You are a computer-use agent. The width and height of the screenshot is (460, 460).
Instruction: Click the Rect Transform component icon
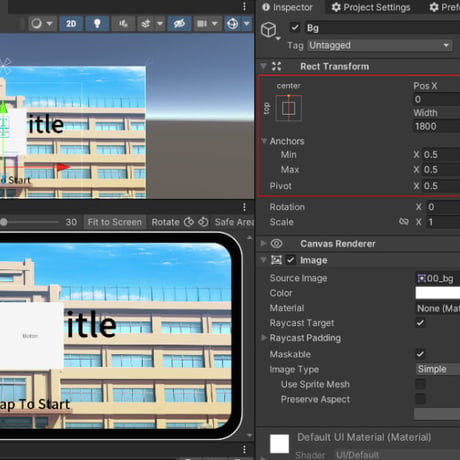[276, 66]
